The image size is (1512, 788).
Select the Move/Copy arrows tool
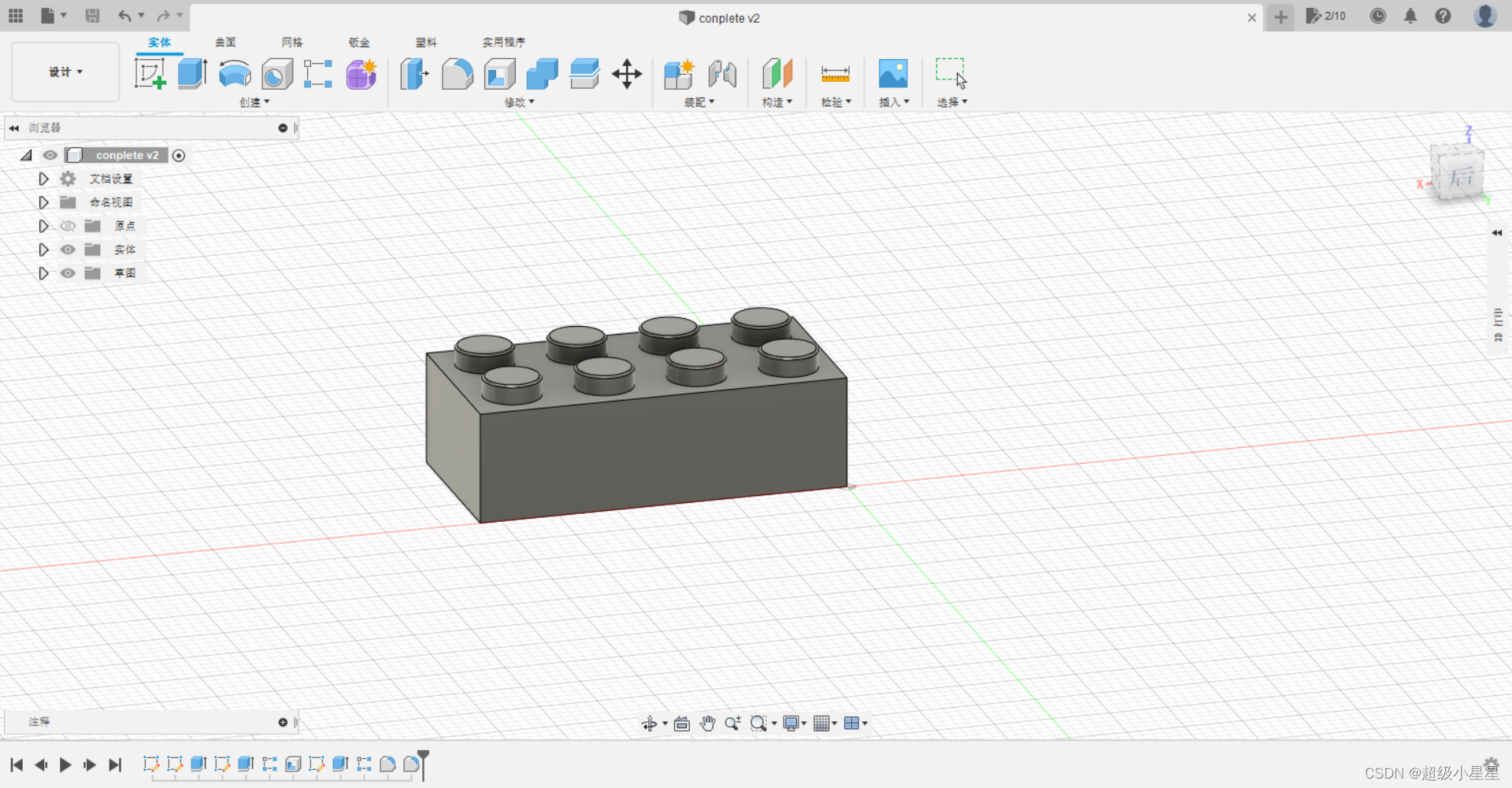[627, 74]
